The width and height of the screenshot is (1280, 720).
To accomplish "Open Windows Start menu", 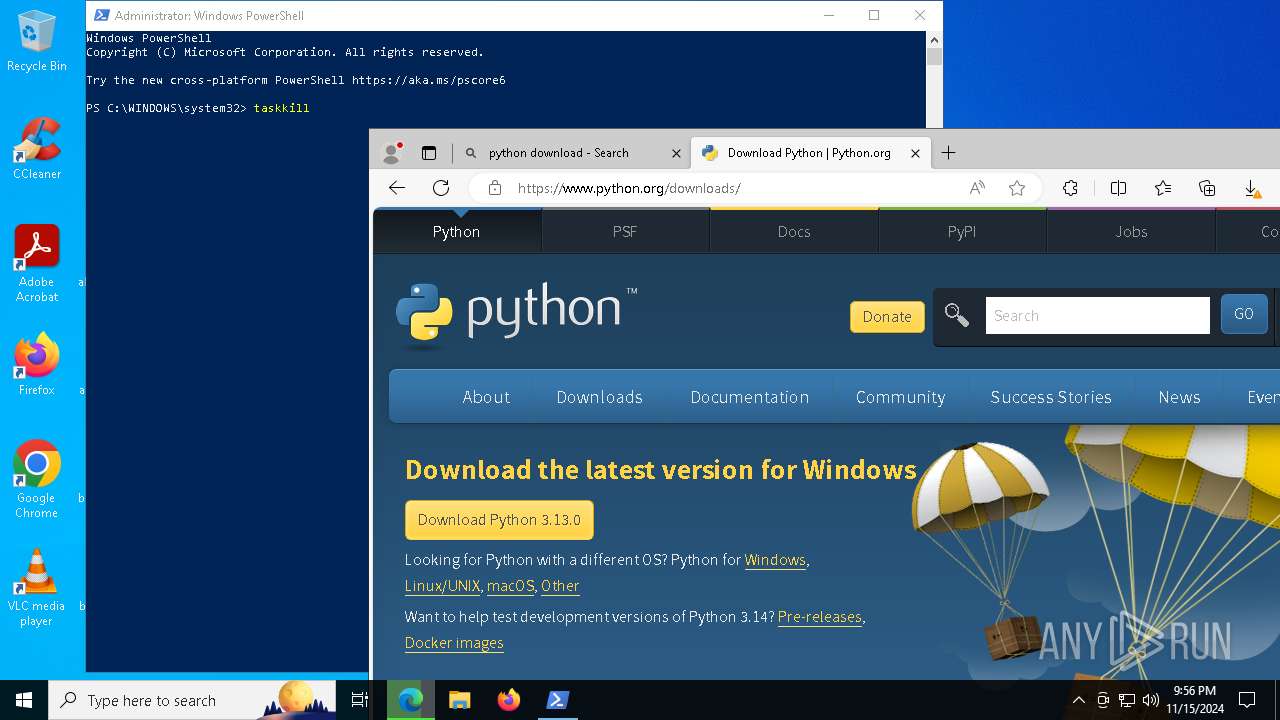I will [x=24, y=700].
